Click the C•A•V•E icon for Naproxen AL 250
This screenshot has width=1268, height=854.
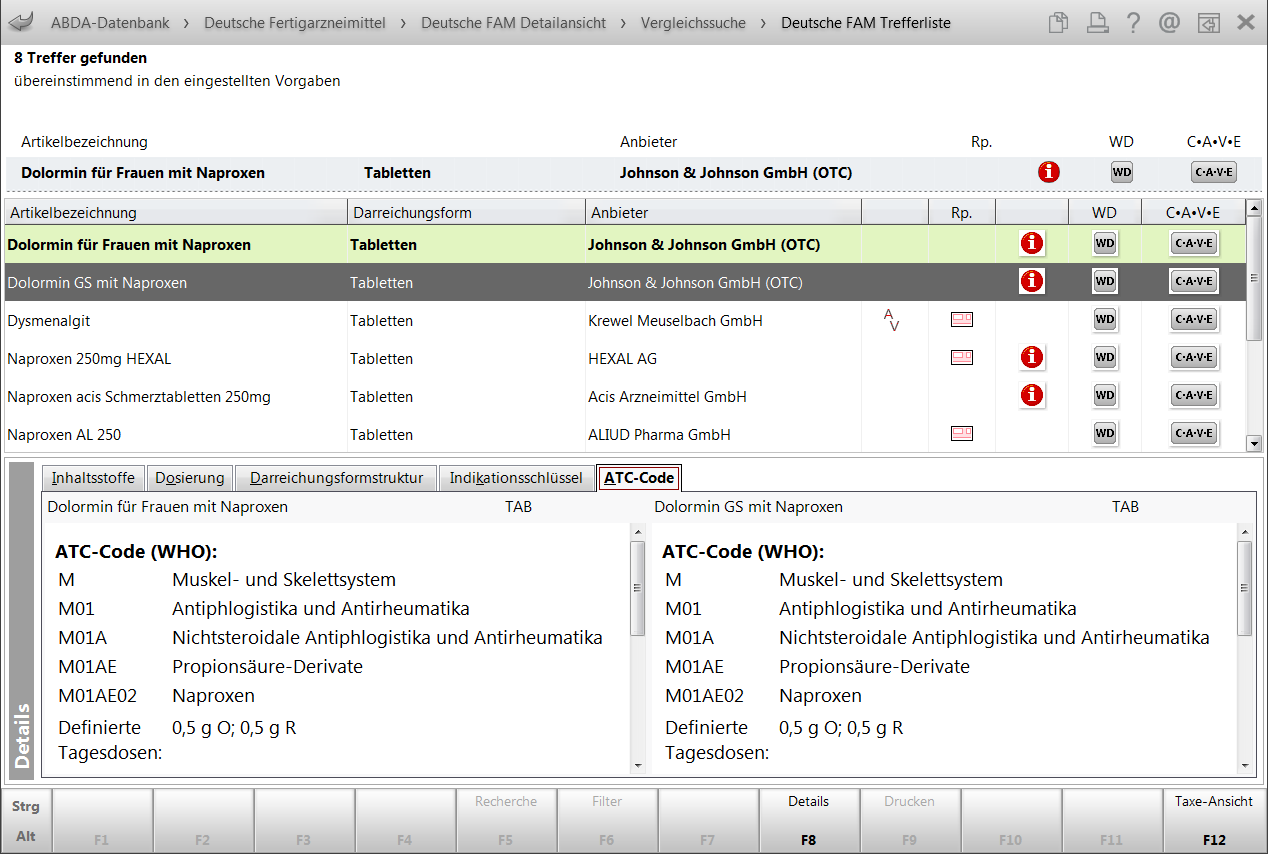coord(1194,433)
